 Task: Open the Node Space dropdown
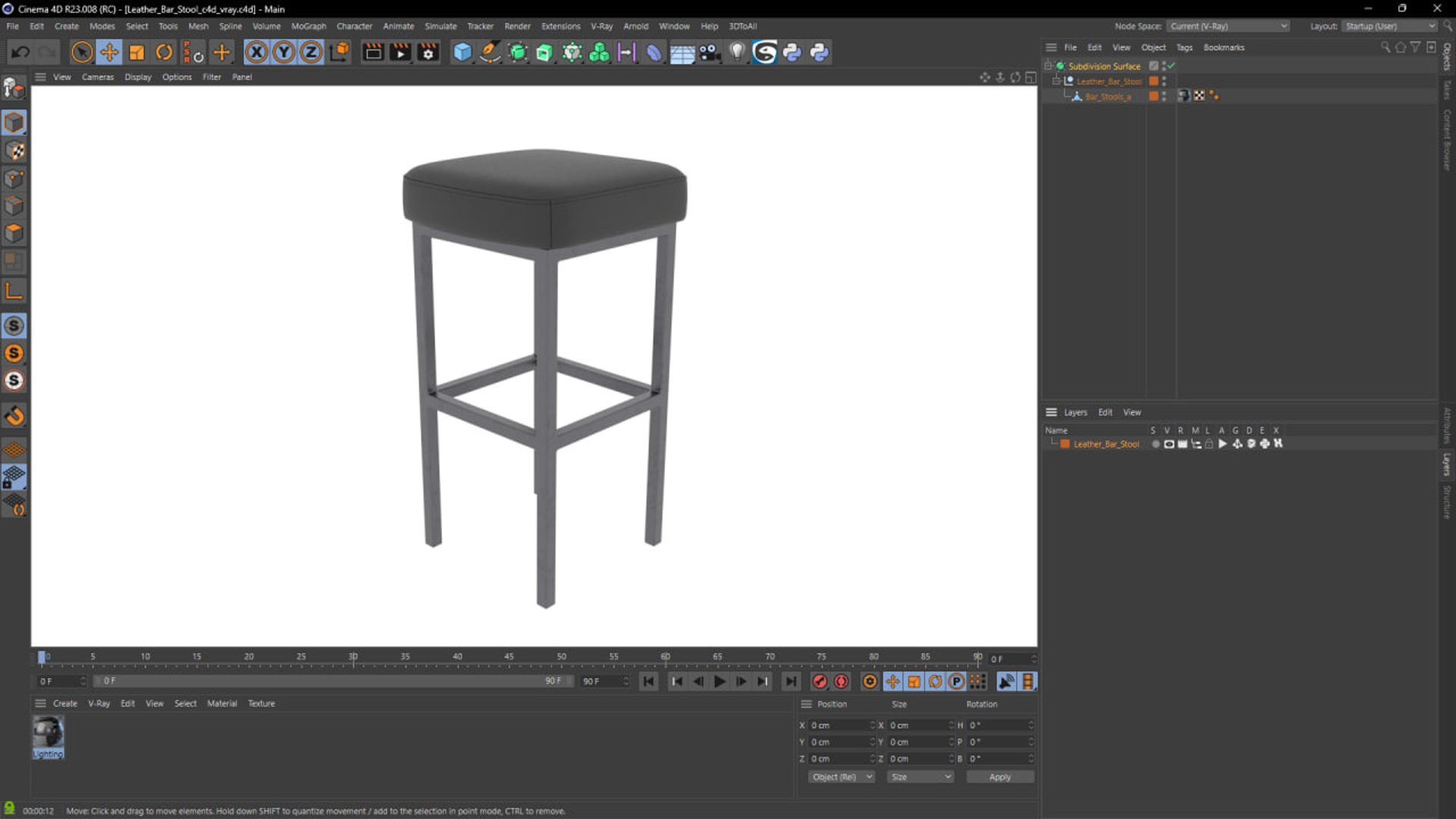coord(1227,26)
